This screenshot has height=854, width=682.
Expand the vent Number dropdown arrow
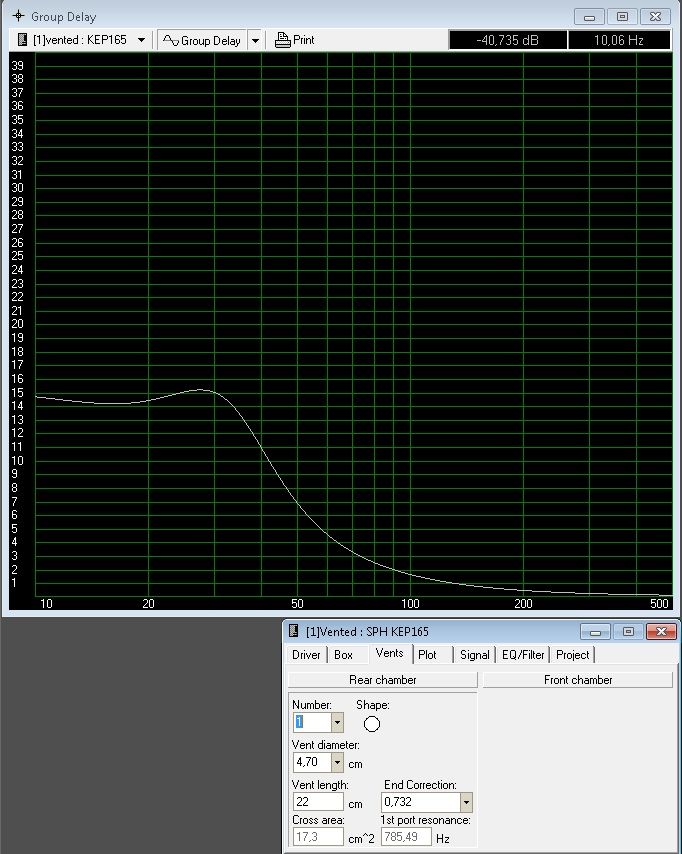(337, 723)
